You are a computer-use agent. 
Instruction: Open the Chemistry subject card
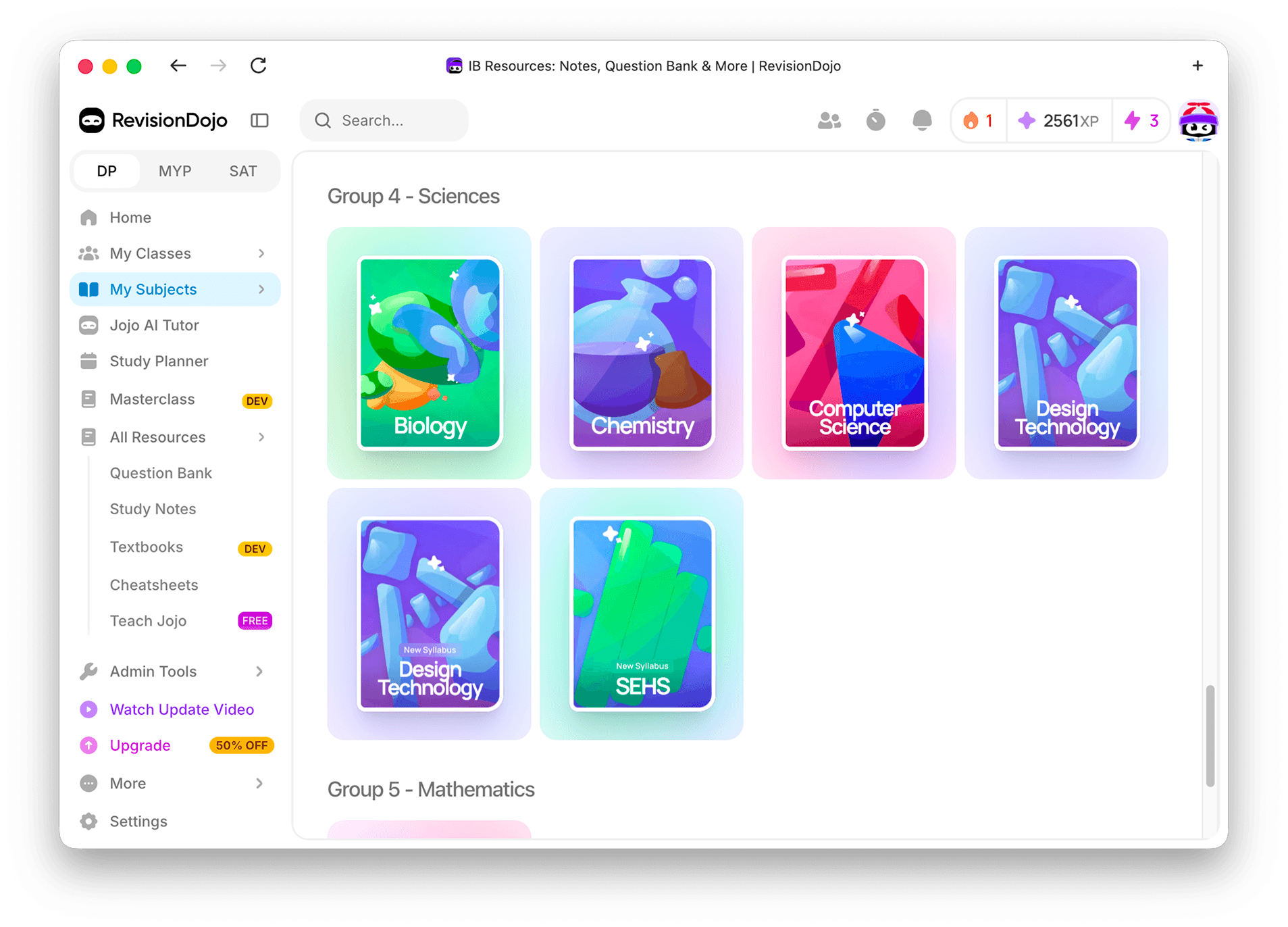coord(642,353)
